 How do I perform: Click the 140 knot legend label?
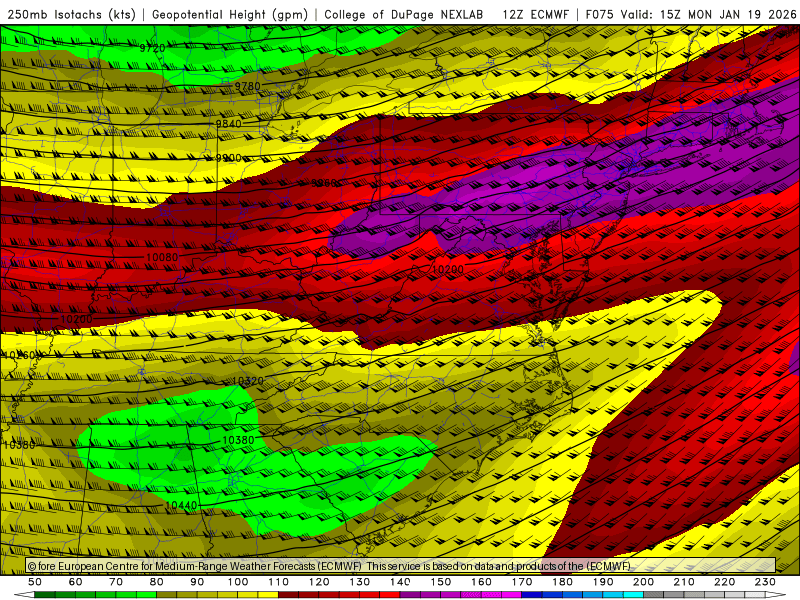tap(400, 582)
